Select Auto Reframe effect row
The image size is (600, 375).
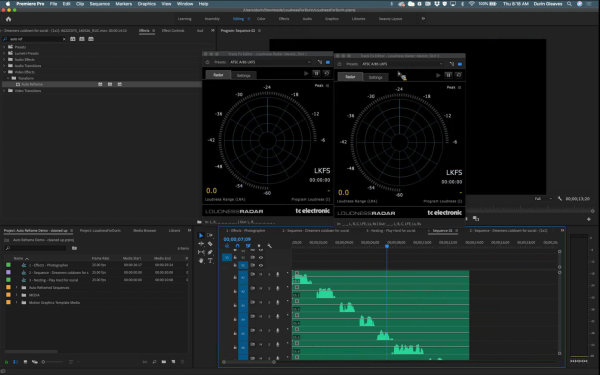click(102, 84)
